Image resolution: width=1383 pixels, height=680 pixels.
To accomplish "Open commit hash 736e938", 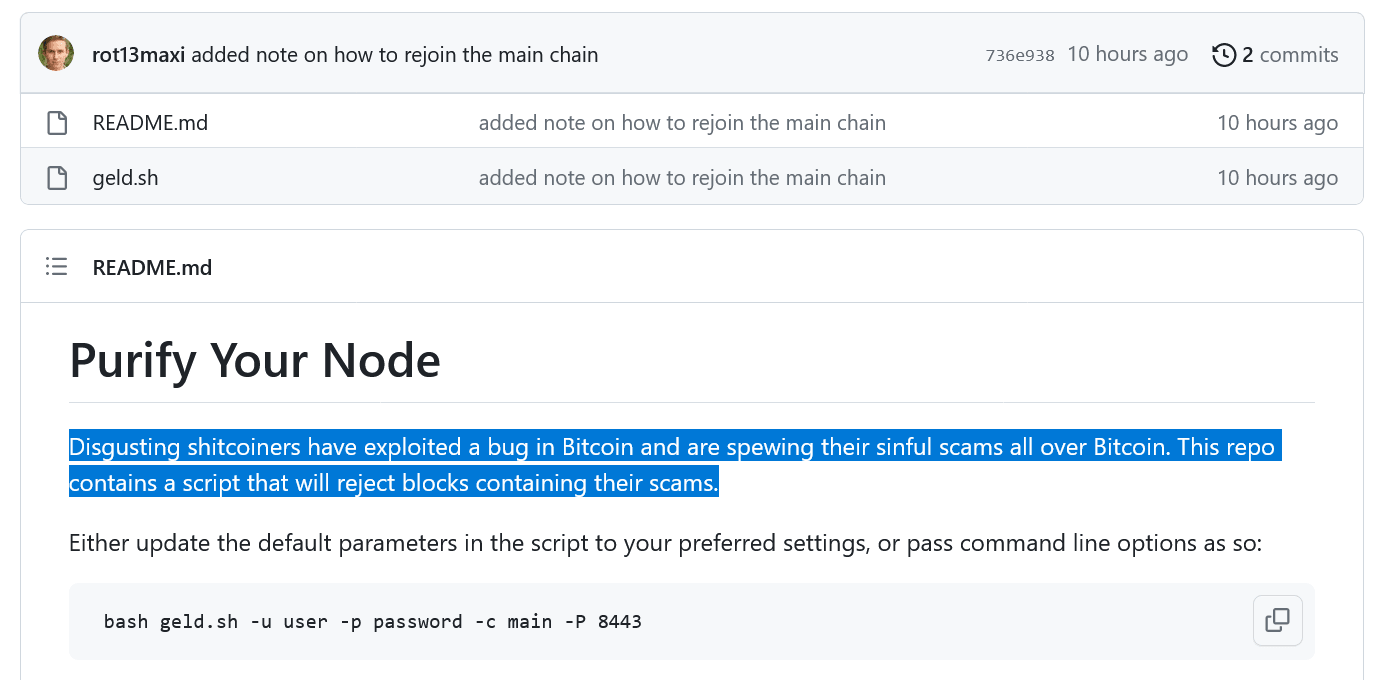I will point(1019,56).
